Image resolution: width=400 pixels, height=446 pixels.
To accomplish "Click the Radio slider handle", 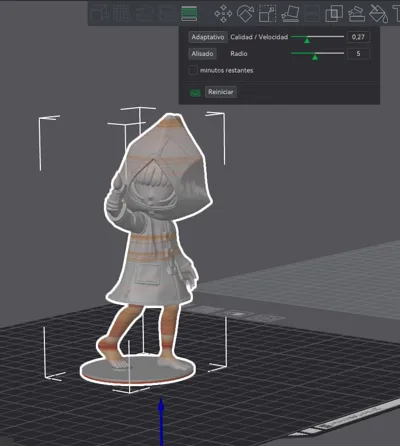I will 315,57.
